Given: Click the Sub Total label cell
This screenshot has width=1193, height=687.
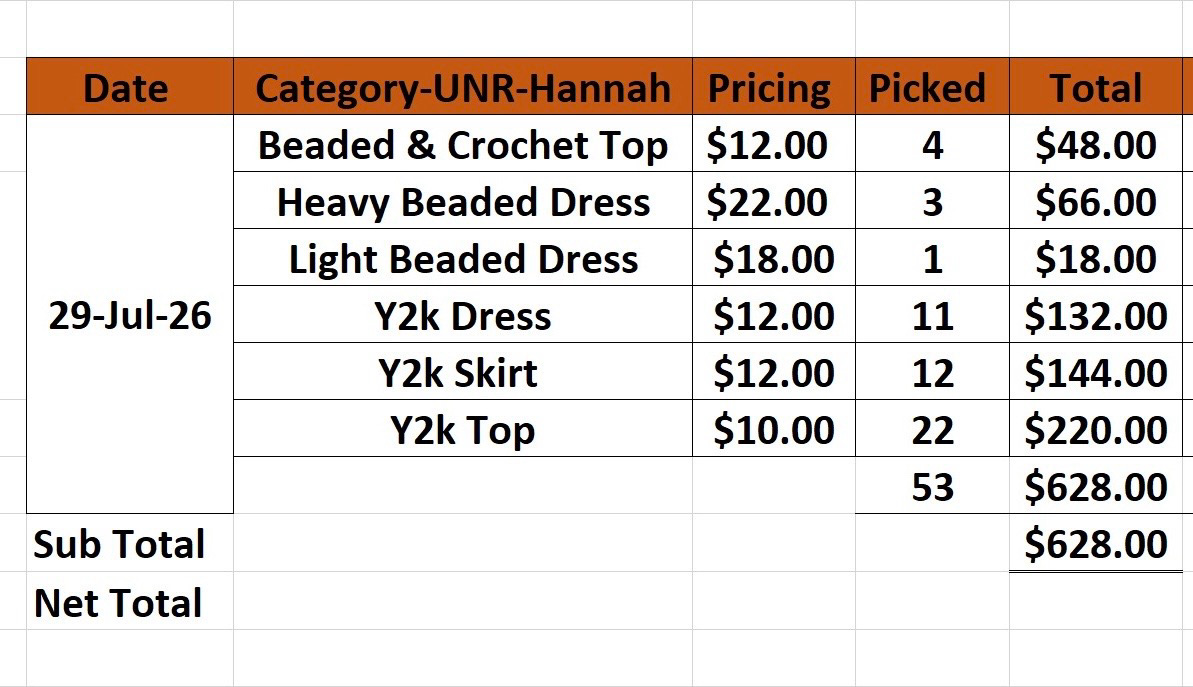Looking at the screenshot, I should (x=130, y=543).
